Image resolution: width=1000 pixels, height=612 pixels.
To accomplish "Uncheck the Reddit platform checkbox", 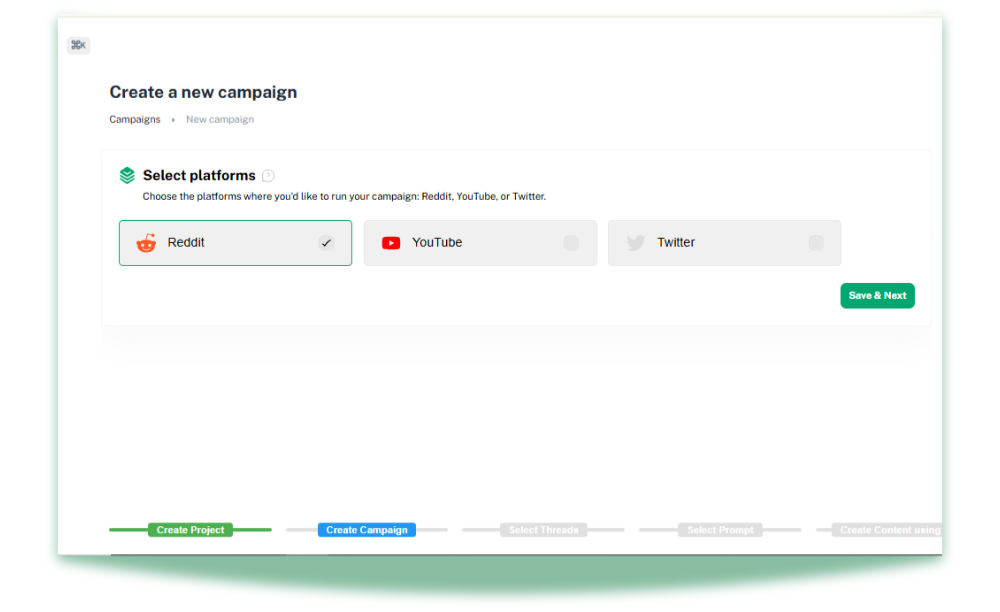I will click(327, 243).
